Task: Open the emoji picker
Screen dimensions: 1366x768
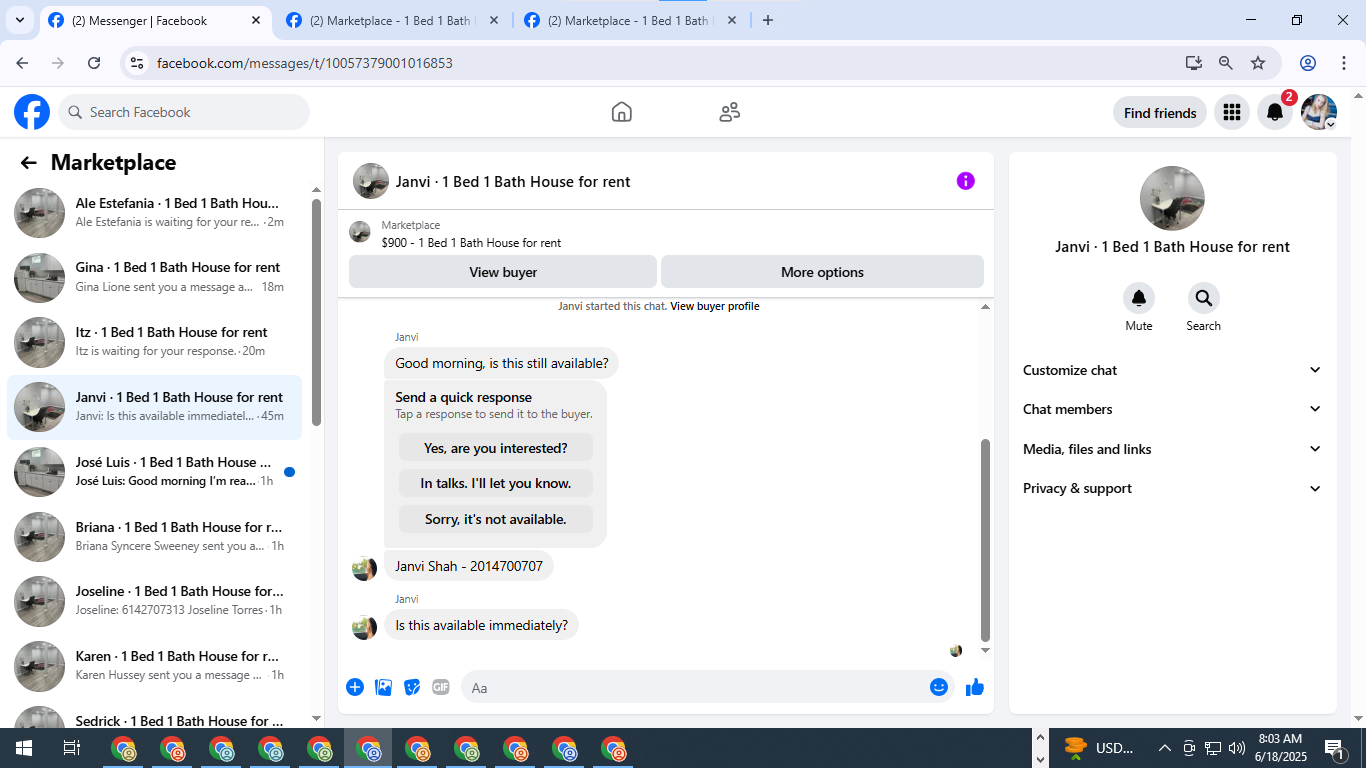Action: (938, 687)
